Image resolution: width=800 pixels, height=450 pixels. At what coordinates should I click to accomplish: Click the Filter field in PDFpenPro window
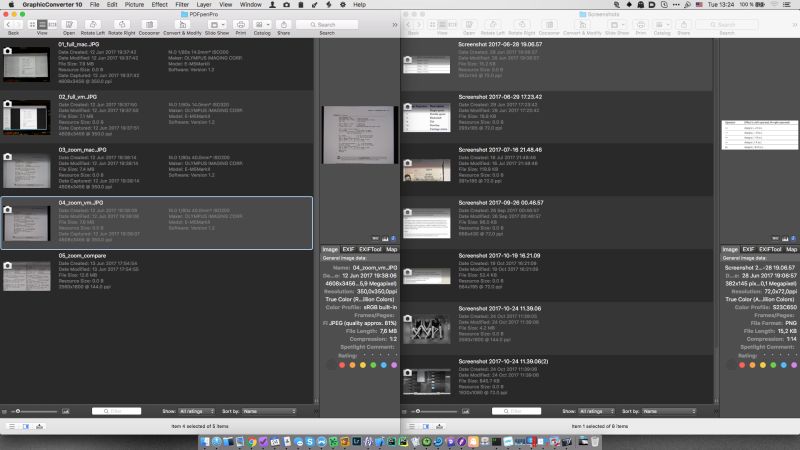click(116, 411)
